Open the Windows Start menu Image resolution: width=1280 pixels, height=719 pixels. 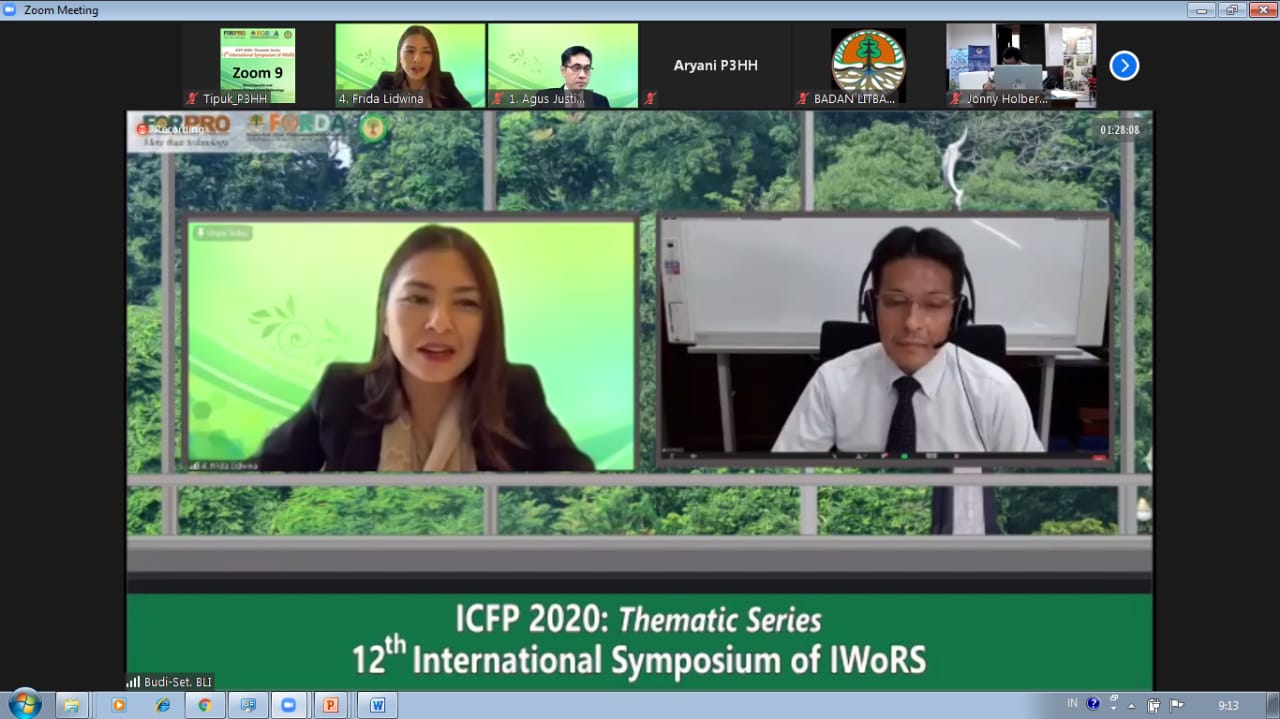[24, 704]
